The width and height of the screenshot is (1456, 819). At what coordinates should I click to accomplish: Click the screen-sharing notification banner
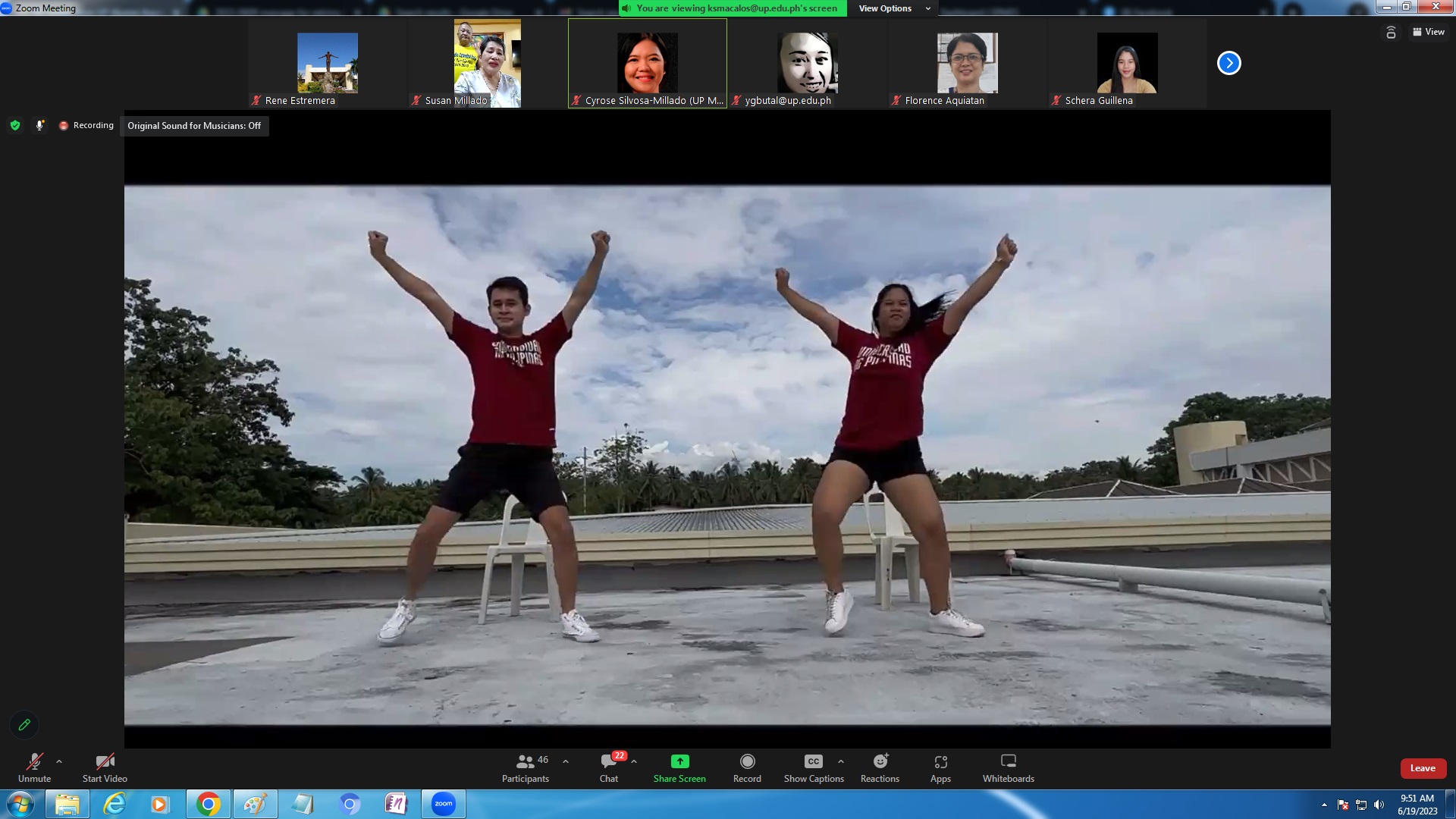pyautogui.click(x=733, y=8)
